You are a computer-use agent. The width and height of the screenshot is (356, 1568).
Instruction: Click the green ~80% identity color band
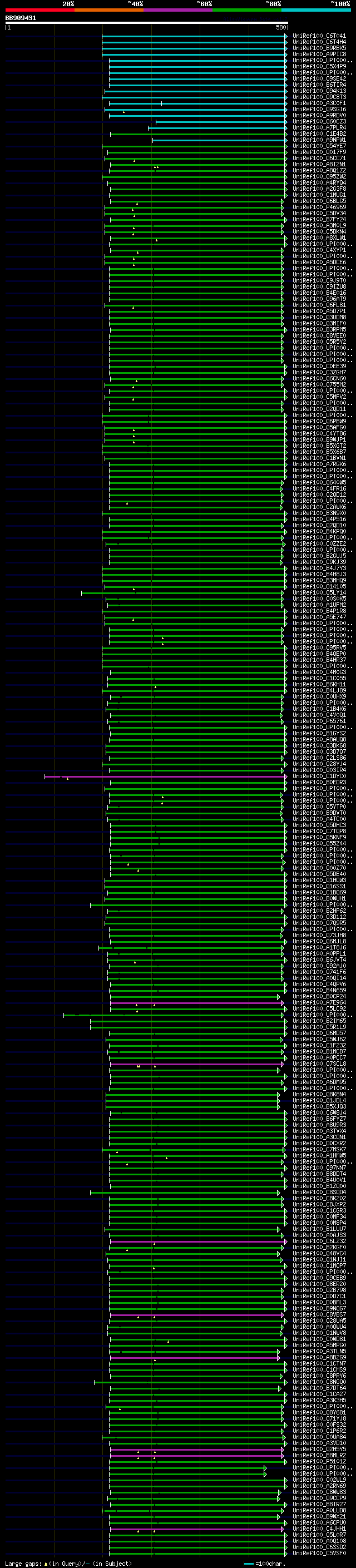pyautogui.click(x=247, y=10)
